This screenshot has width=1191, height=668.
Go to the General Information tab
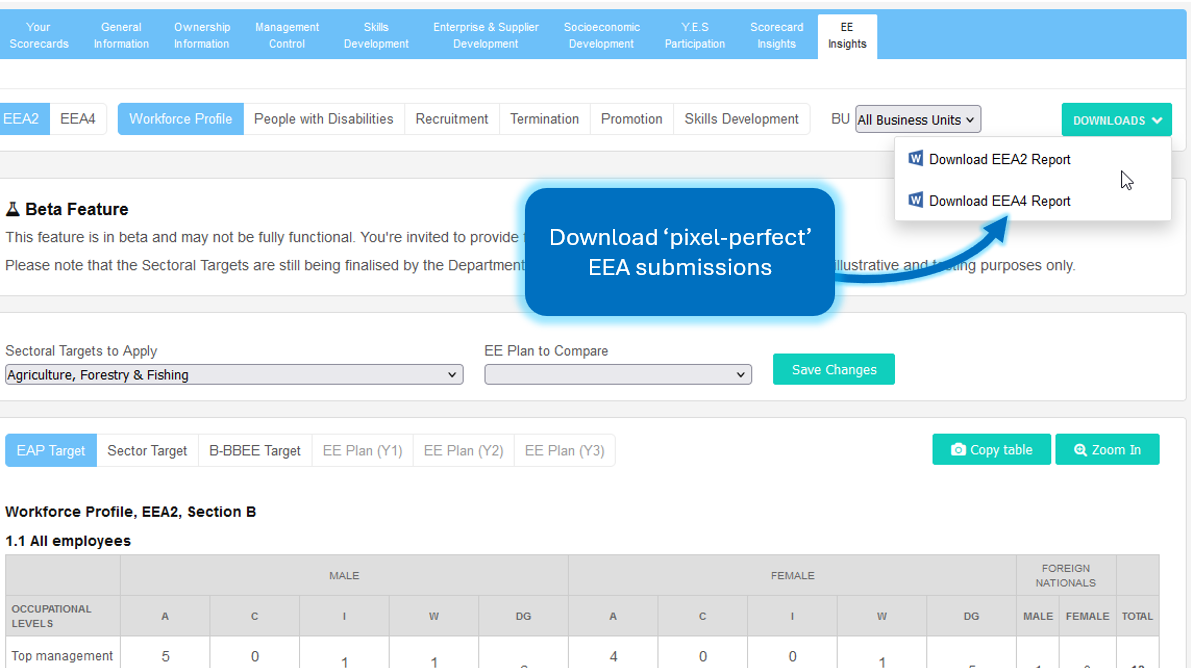pos(122,36)
